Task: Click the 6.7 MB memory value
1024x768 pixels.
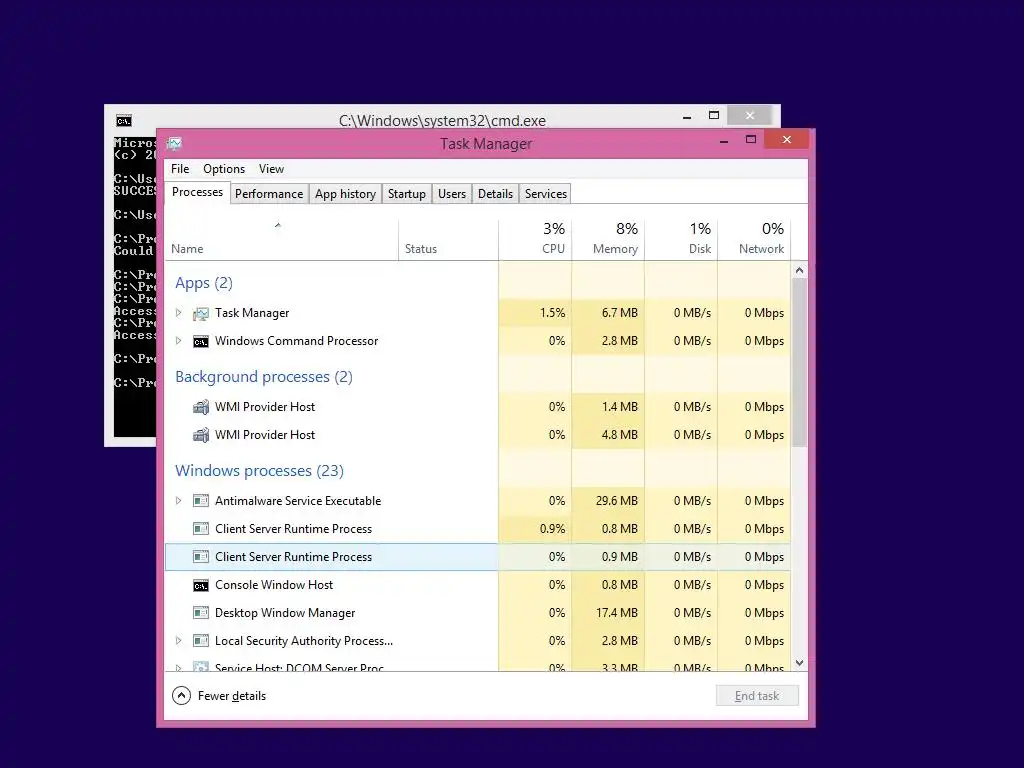Action: 619,313
